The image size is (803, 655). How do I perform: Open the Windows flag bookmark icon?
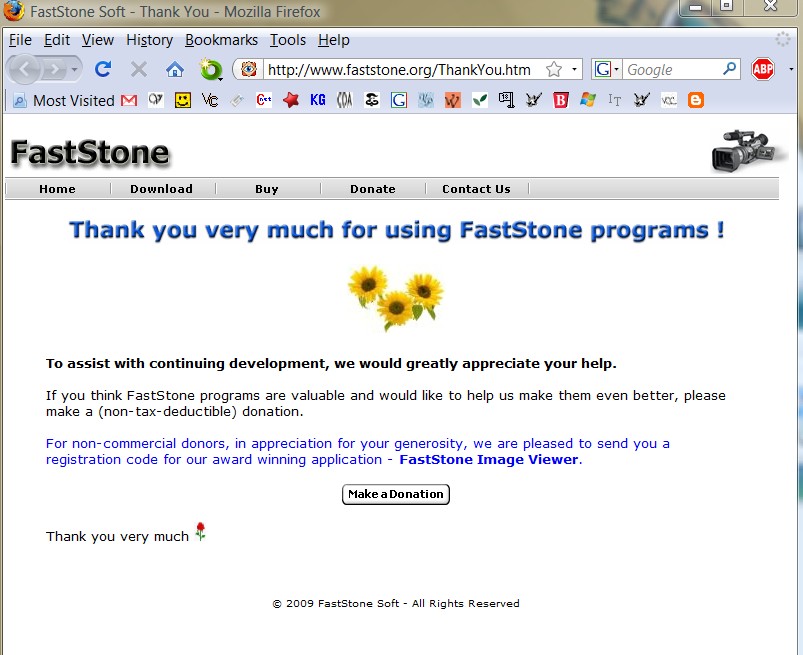(x=588, y=100)
